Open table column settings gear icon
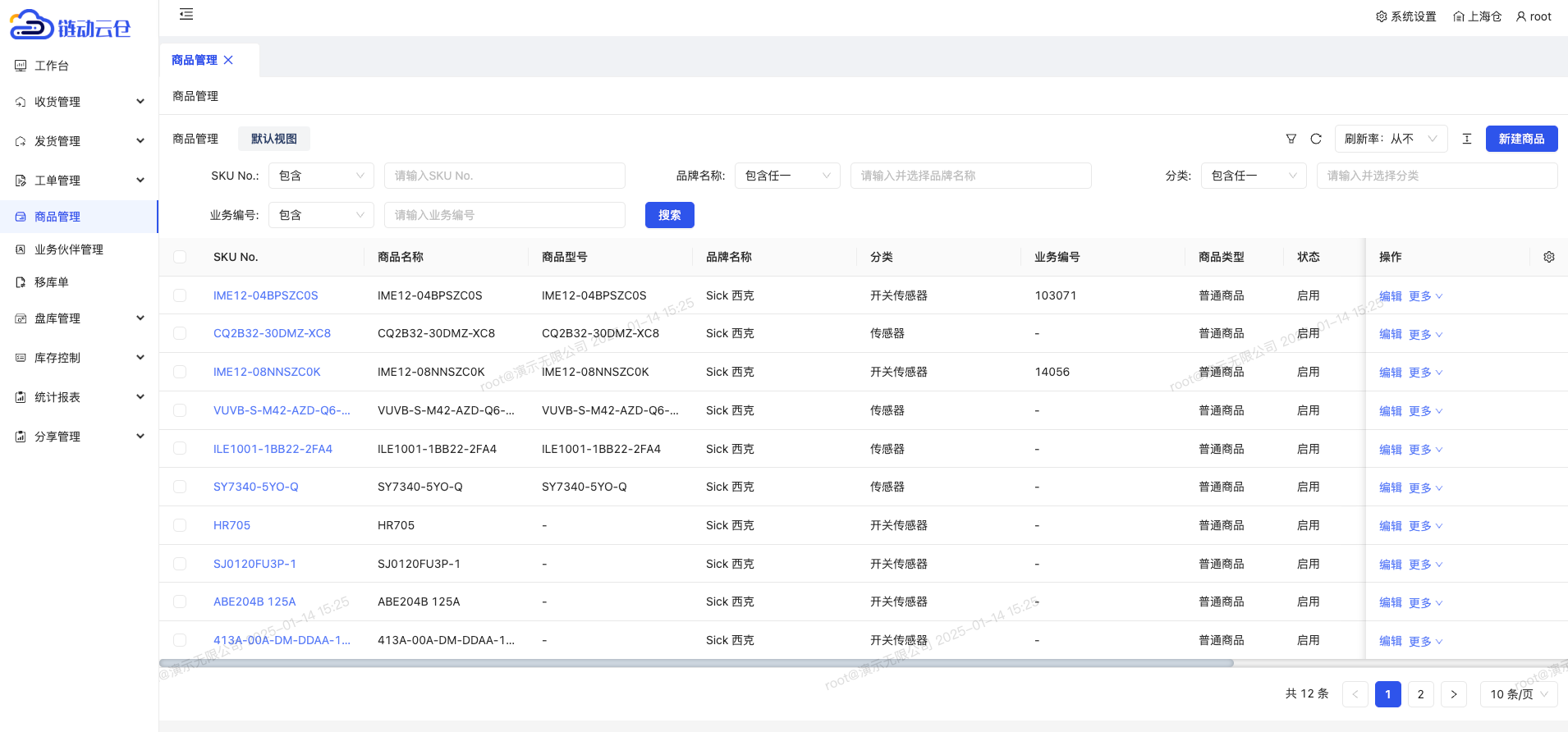Screen dimensions: 1568x732 coord(1549,257)
